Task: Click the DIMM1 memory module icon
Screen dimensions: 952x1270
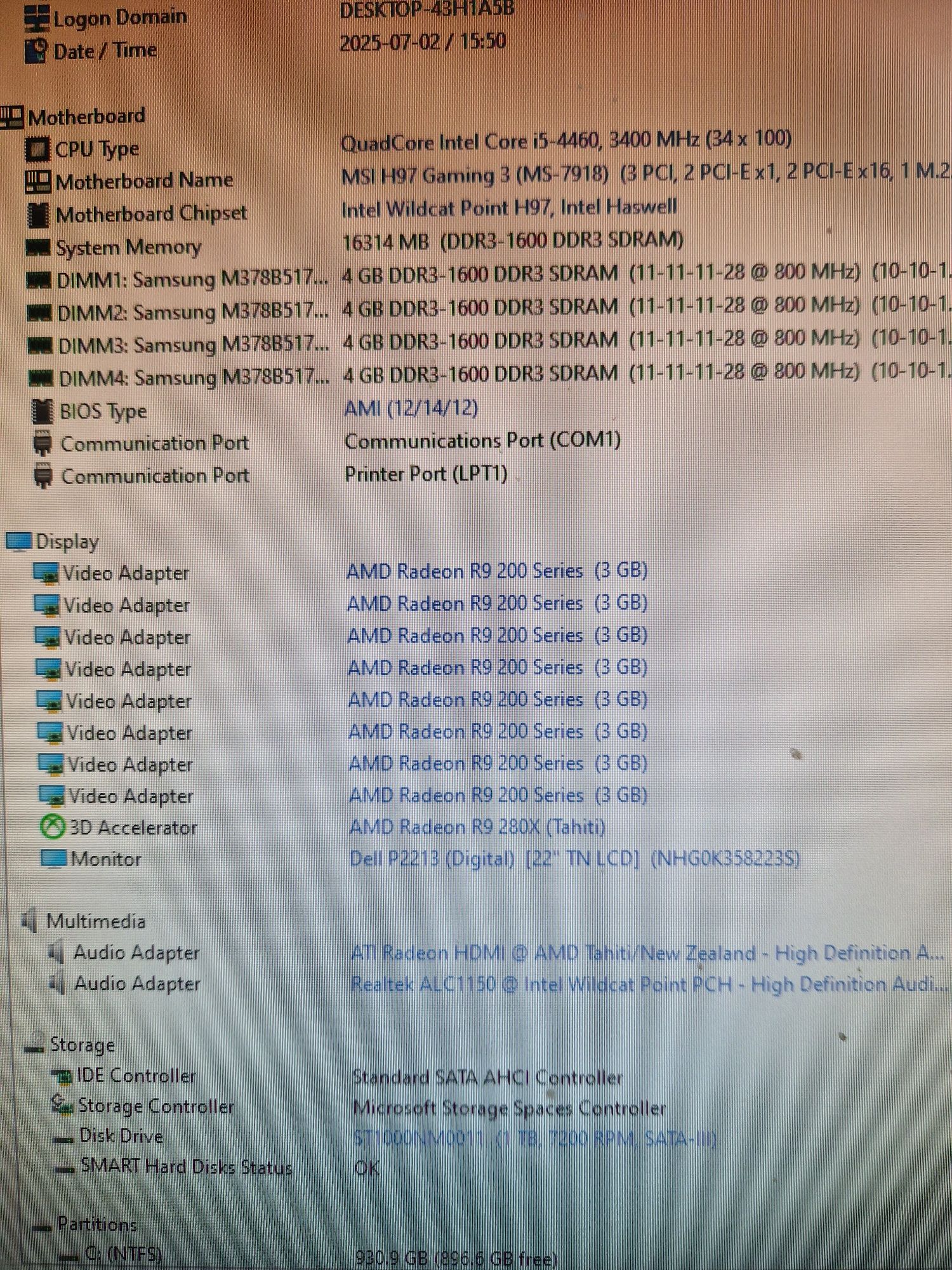Action: point(39,279)
